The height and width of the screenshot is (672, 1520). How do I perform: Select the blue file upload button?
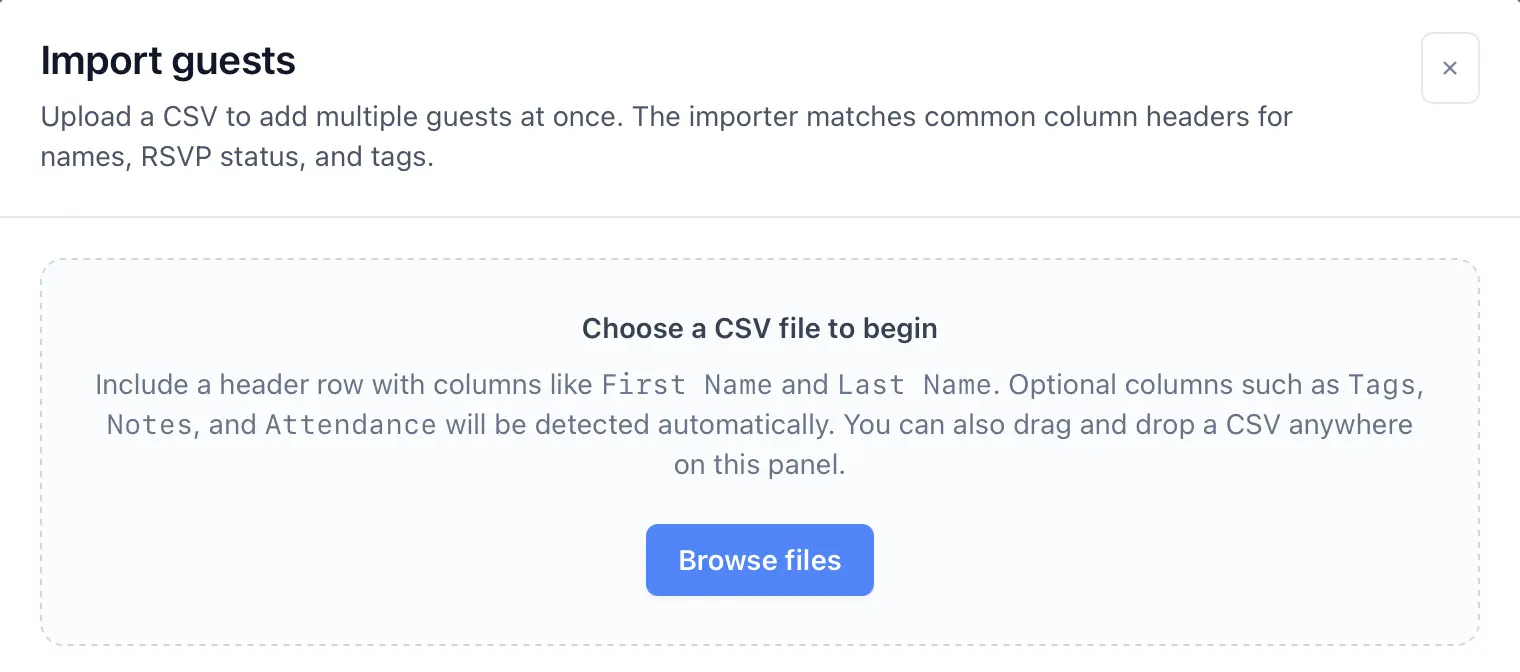coord(759,560)
